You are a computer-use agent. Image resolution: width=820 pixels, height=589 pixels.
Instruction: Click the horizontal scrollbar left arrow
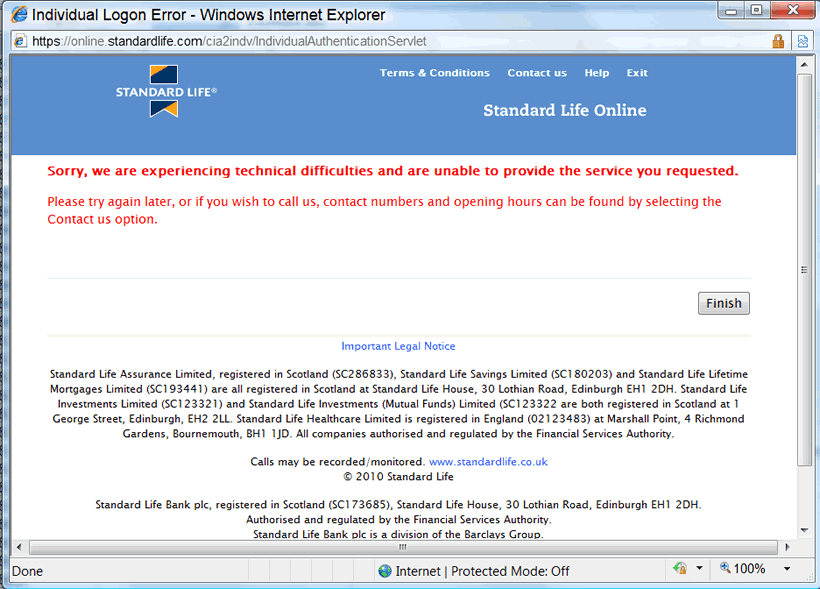pyautogui.click(x=19, y=547)
